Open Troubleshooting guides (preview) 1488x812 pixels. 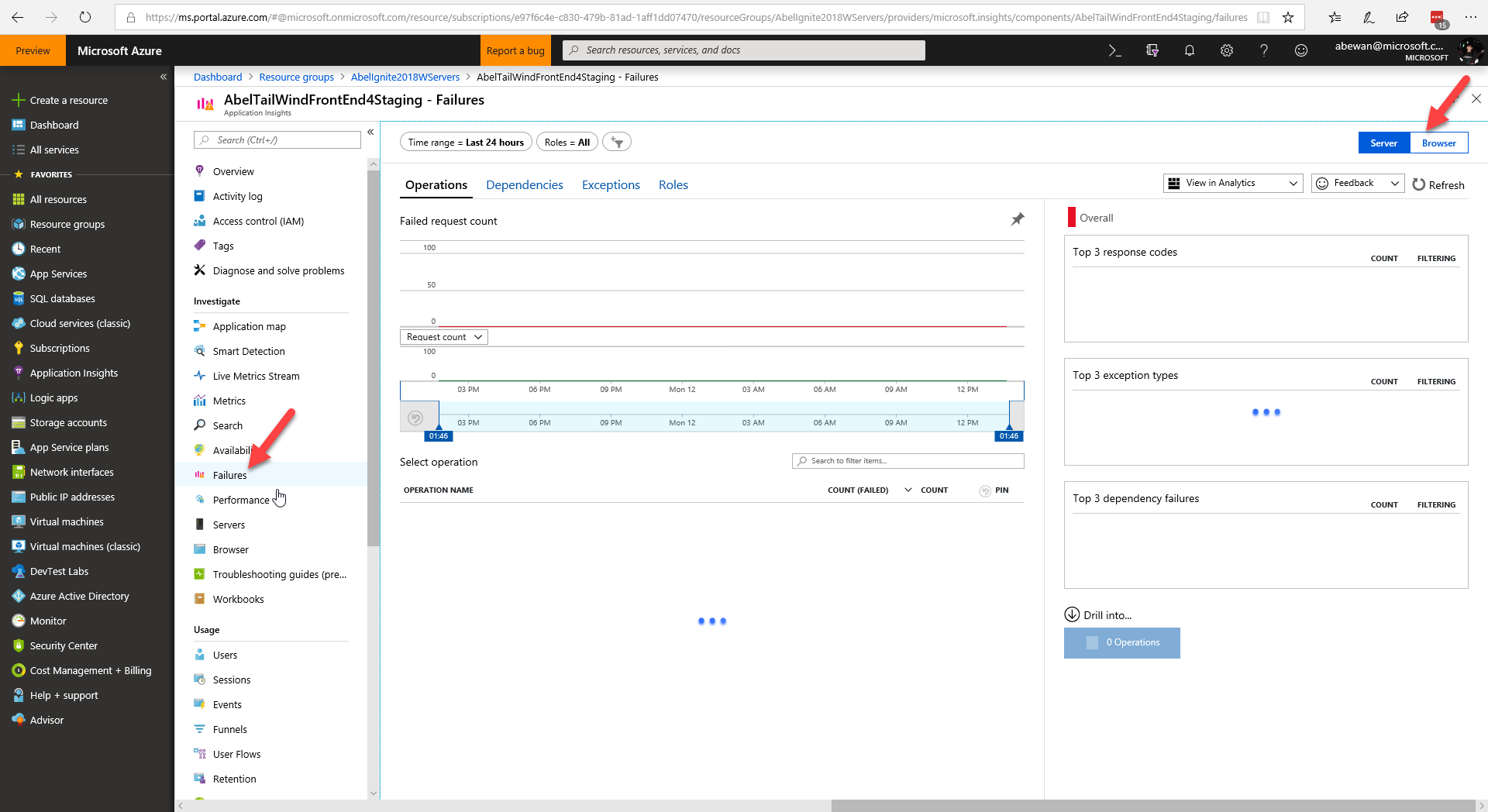[x=279, y=574]
